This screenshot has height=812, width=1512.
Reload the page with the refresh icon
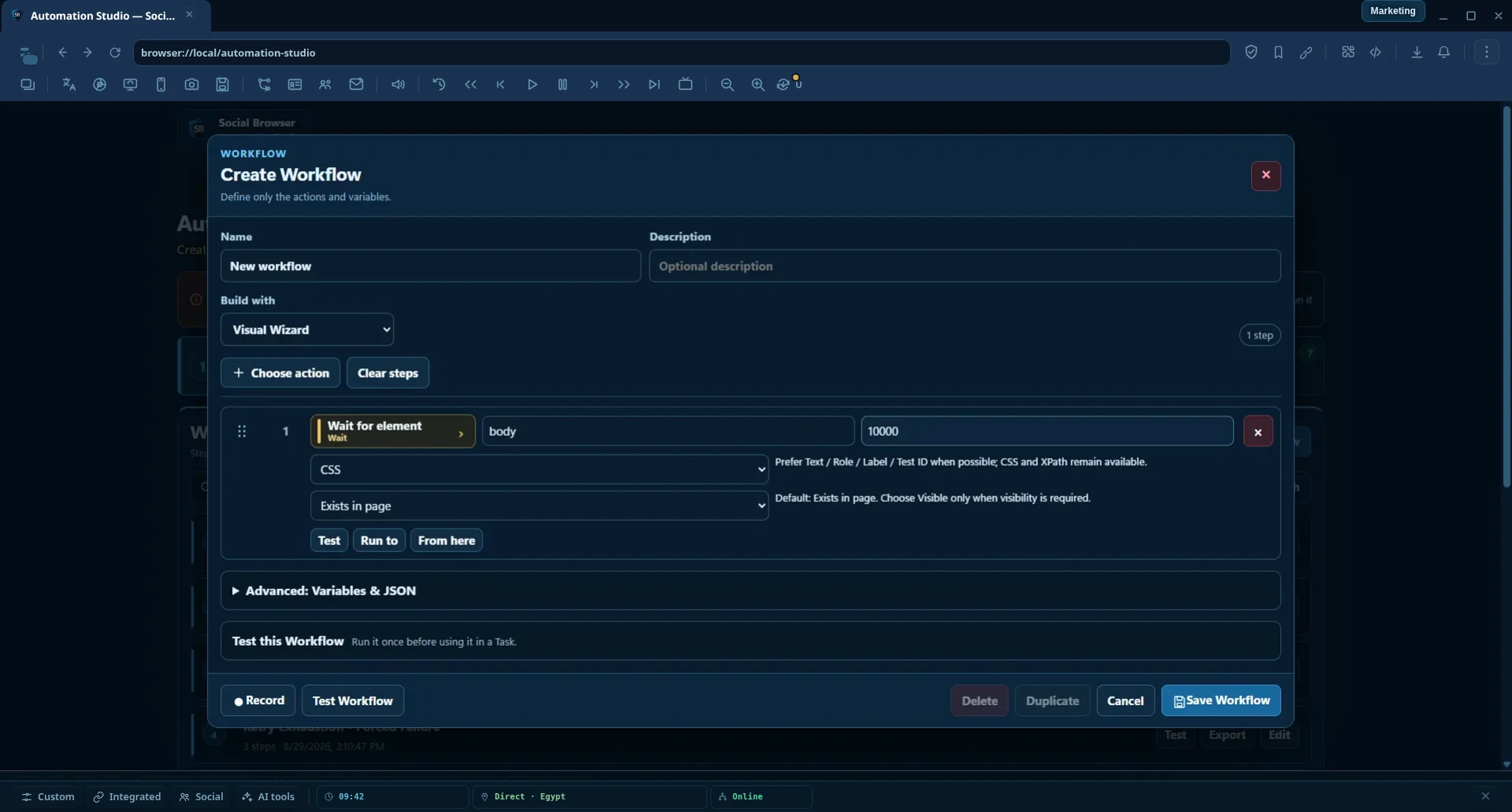point(115,52)
